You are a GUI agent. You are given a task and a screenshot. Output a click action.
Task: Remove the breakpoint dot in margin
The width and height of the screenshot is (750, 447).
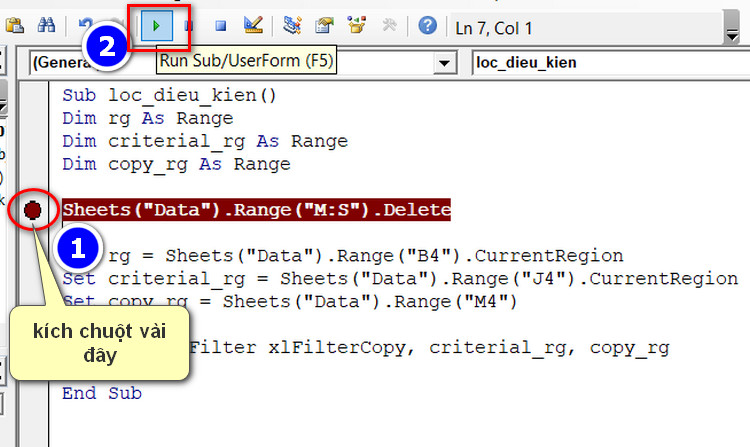(x=33, y=211)
